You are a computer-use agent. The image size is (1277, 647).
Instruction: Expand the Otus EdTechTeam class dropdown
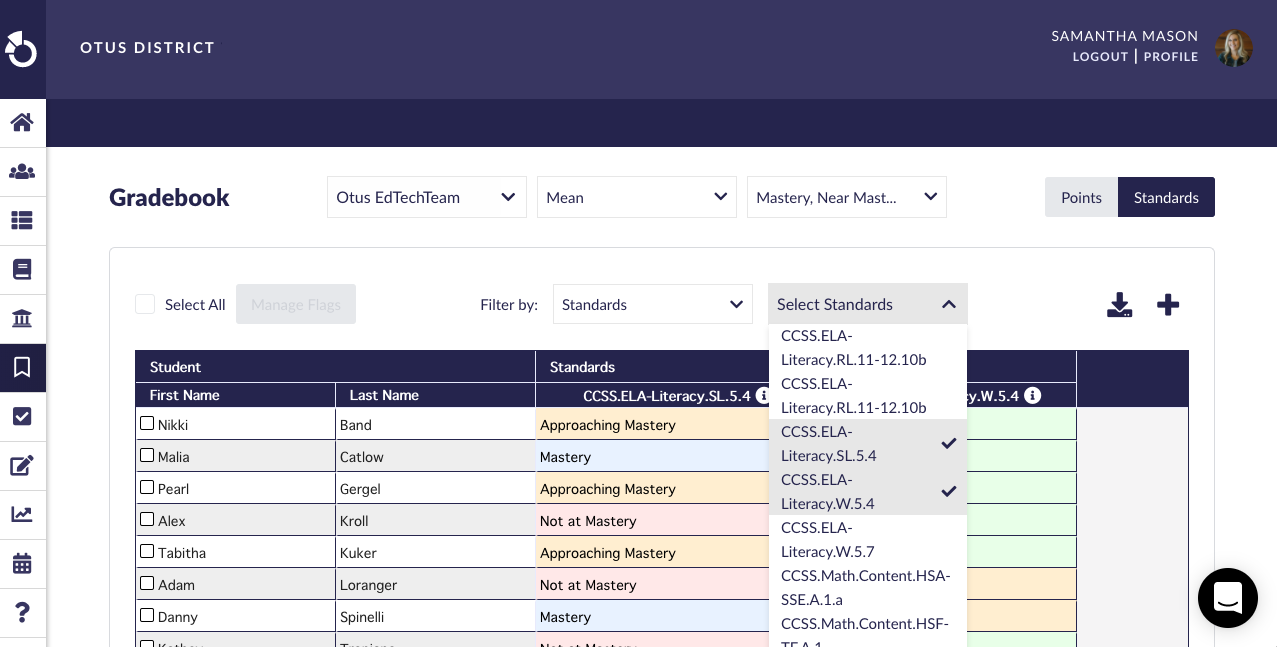click(427, 197)
